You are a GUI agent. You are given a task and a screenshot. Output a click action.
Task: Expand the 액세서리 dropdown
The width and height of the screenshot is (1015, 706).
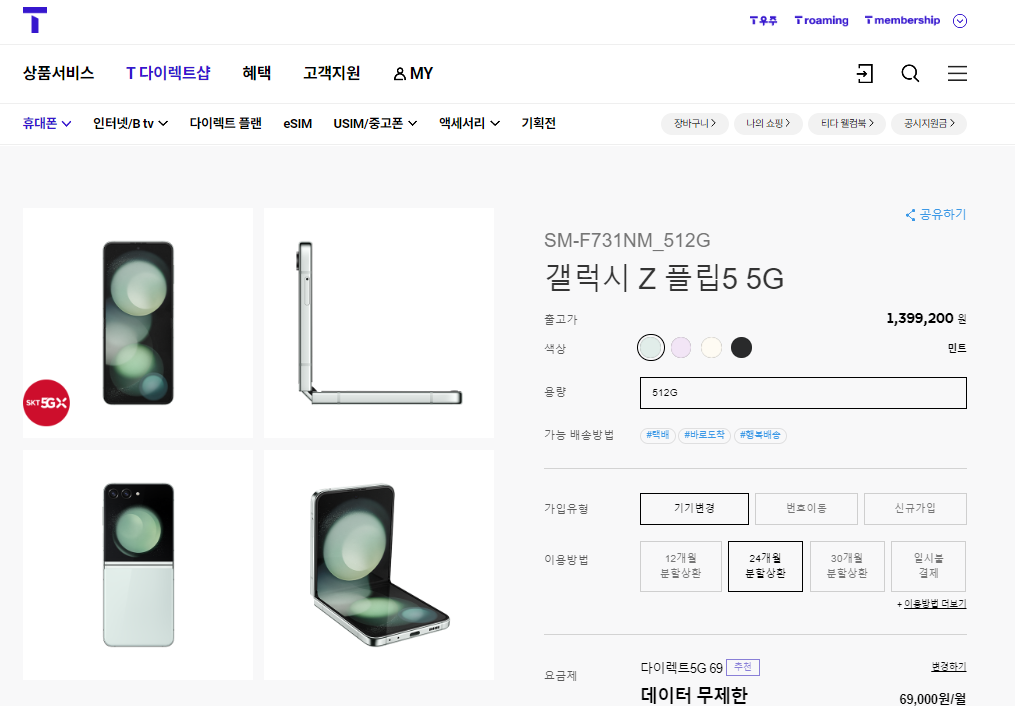point(469,123)
